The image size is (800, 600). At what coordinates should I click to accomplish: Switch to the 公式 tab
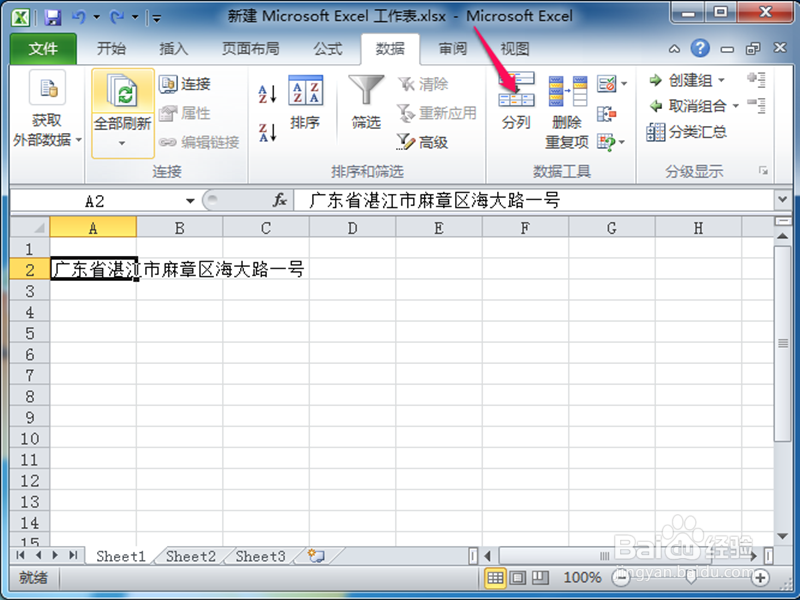coord(328,49)
